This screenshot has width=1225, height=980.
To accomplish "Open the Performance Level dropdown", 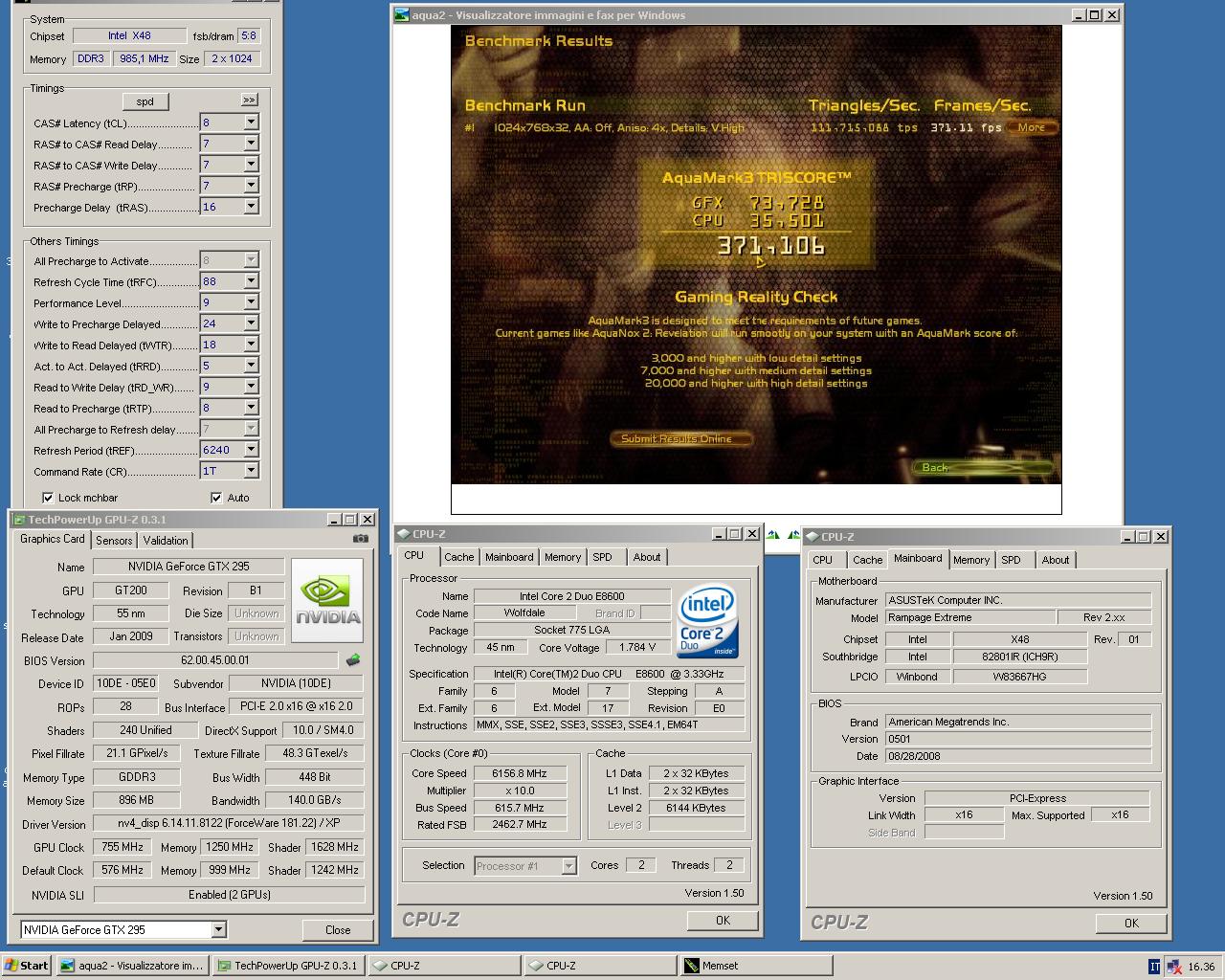I will (251, 302).
